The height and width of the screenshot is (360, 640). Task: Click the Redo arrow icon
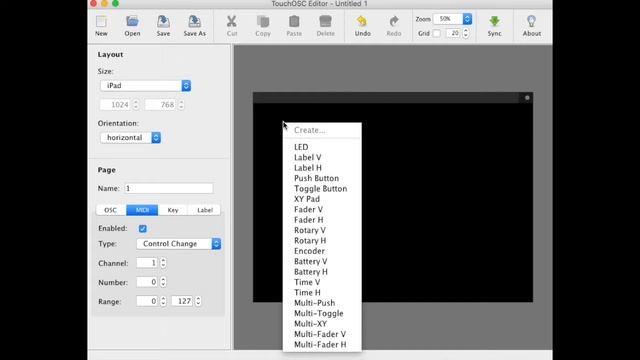[x=394, y=26]
